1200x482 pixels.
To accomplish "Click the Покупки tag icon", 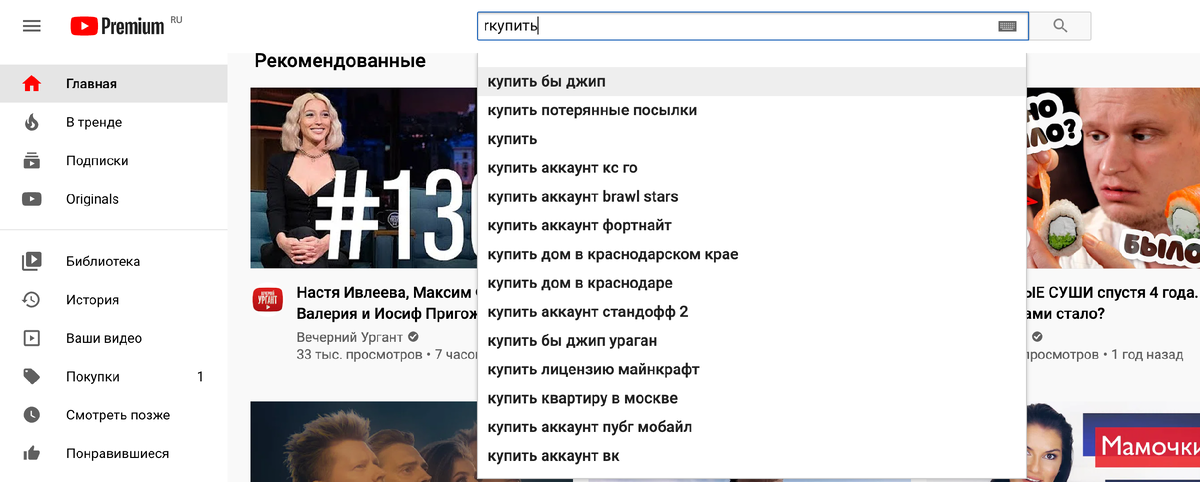I will click(x=32, y=377).
